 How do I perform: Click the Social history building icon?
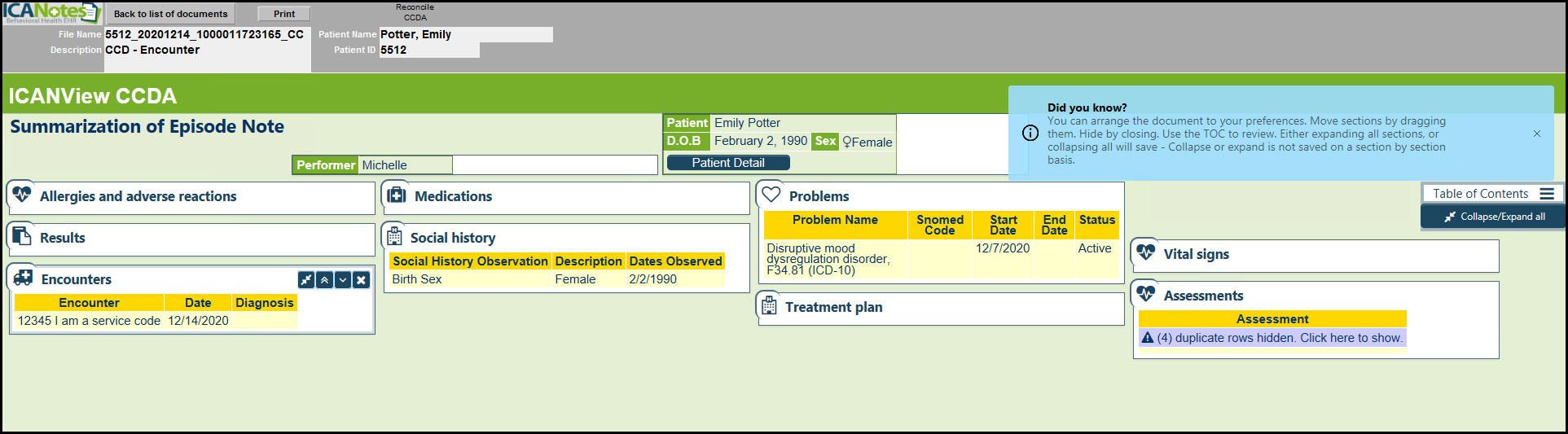tap(395, 237)
